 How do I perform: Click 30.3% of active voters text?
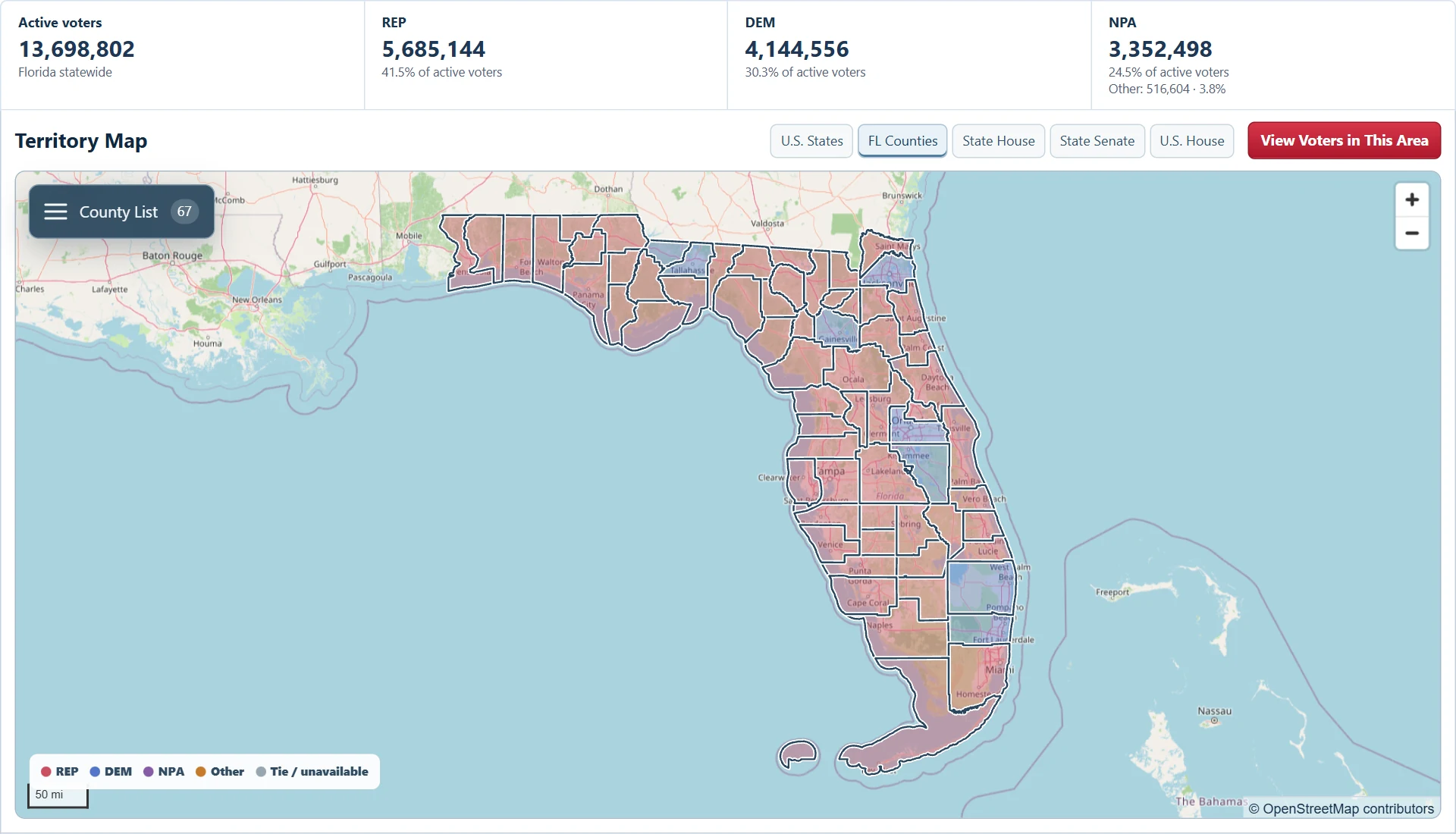click(805, 72)
